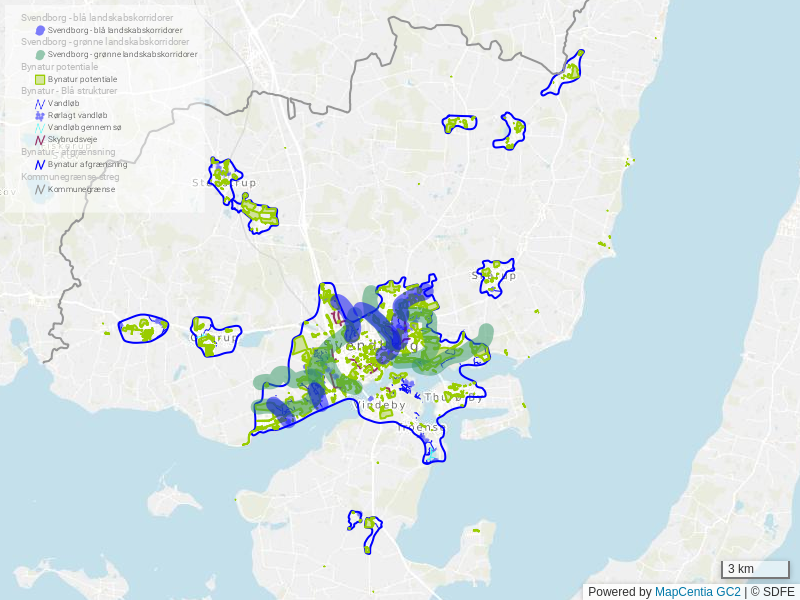Click the grønne landskabskorridorer legend symbol
The image size is (800, 600).
tap(40, 54)
